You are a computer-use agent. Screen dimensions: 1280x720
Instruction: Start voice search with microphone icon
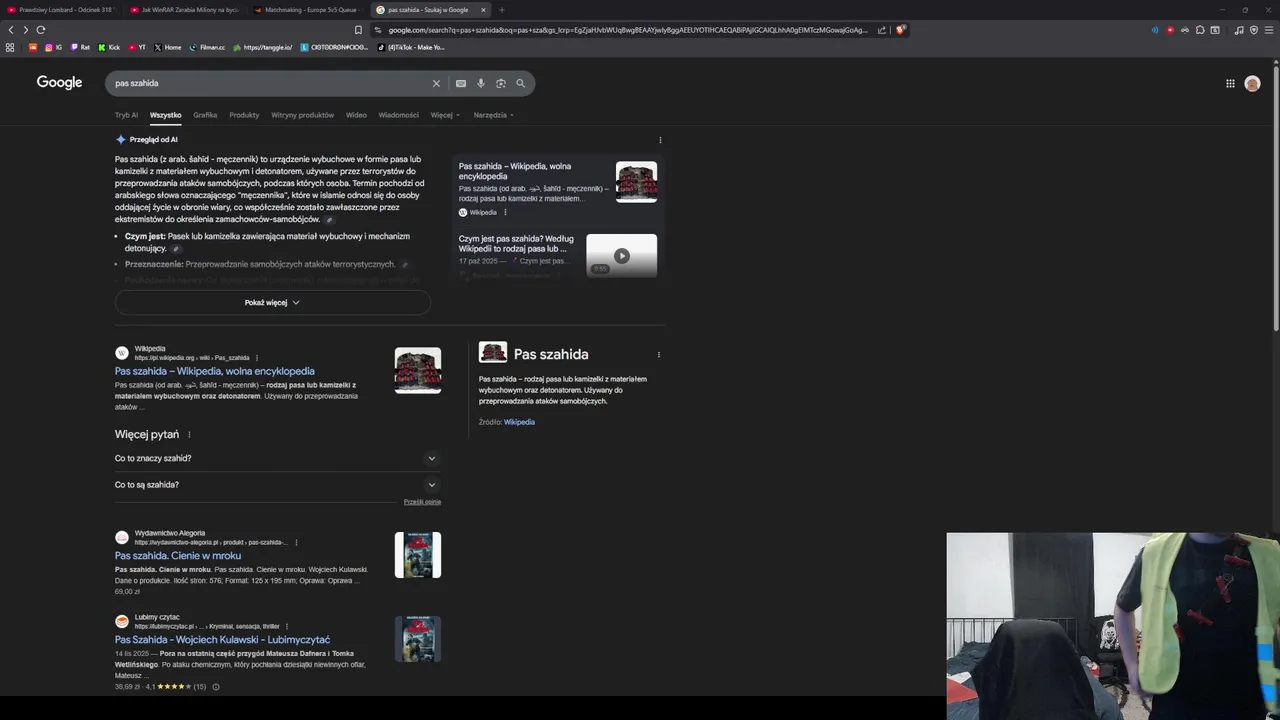(x=481, y=84)
